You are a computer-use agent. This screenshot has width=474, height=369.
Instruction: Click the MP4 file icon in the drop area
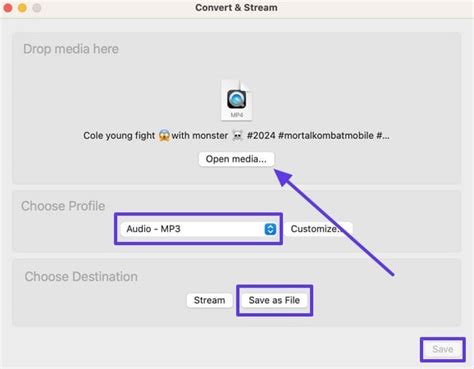tap(236, 100)
